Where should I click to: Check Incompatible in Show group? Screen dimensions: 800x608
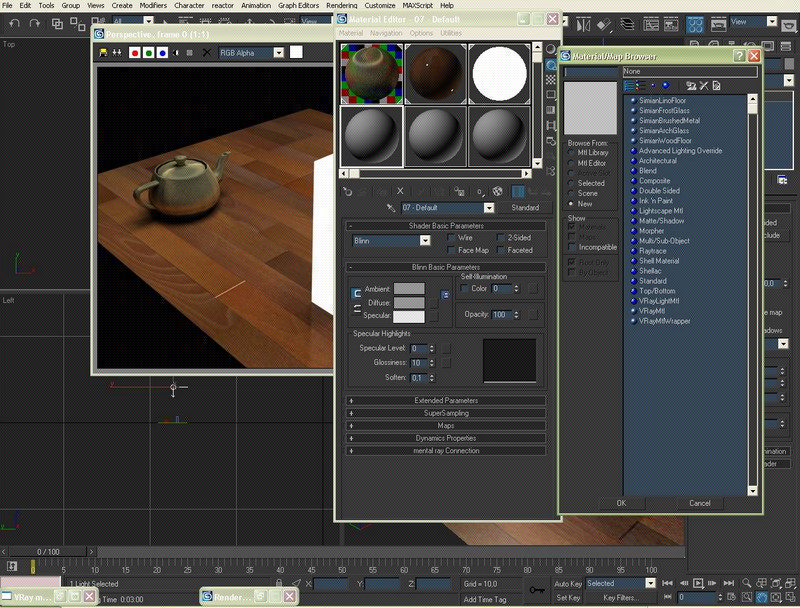[571, 247]
